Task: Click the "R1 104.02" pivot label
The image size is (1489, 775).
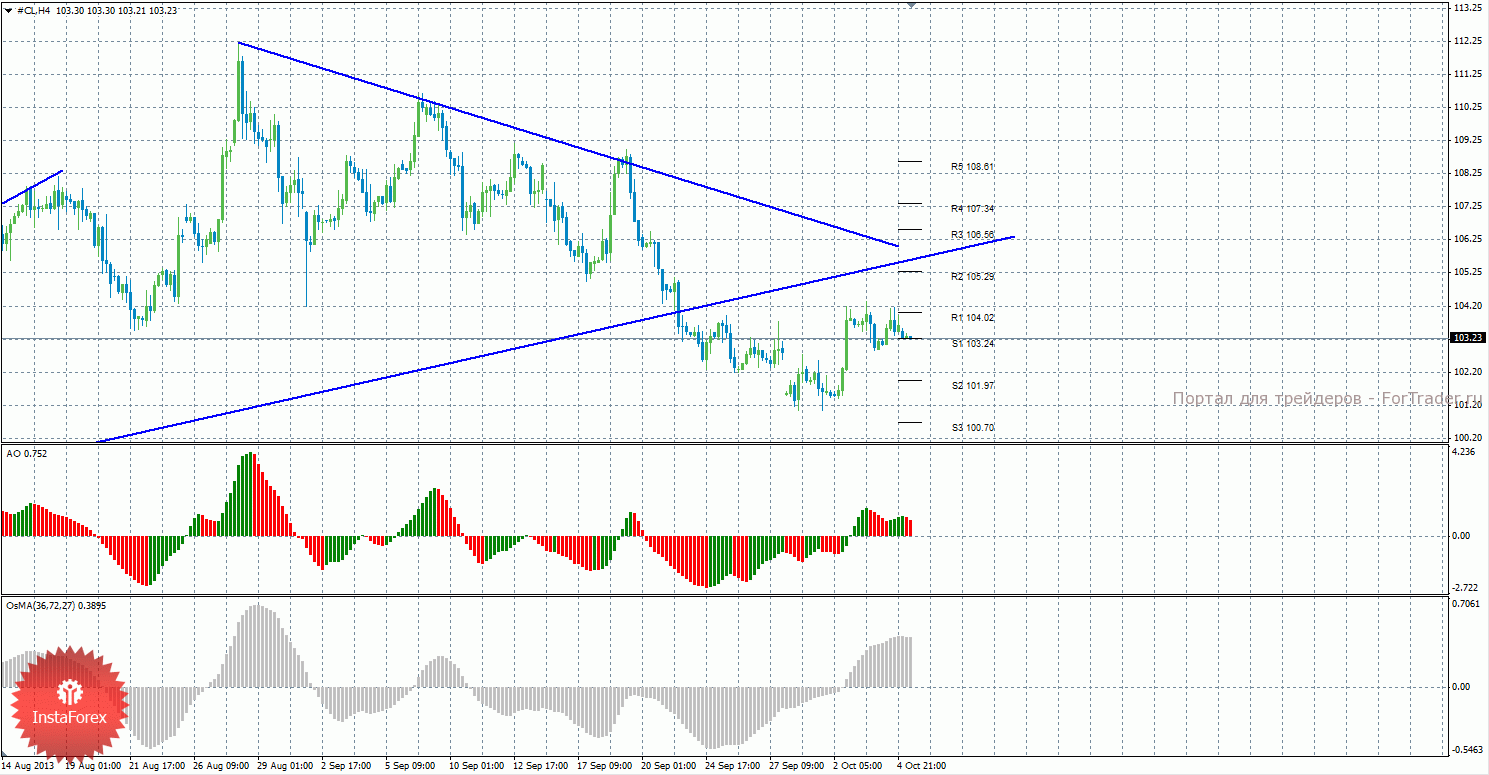Action: click(973, 317)
